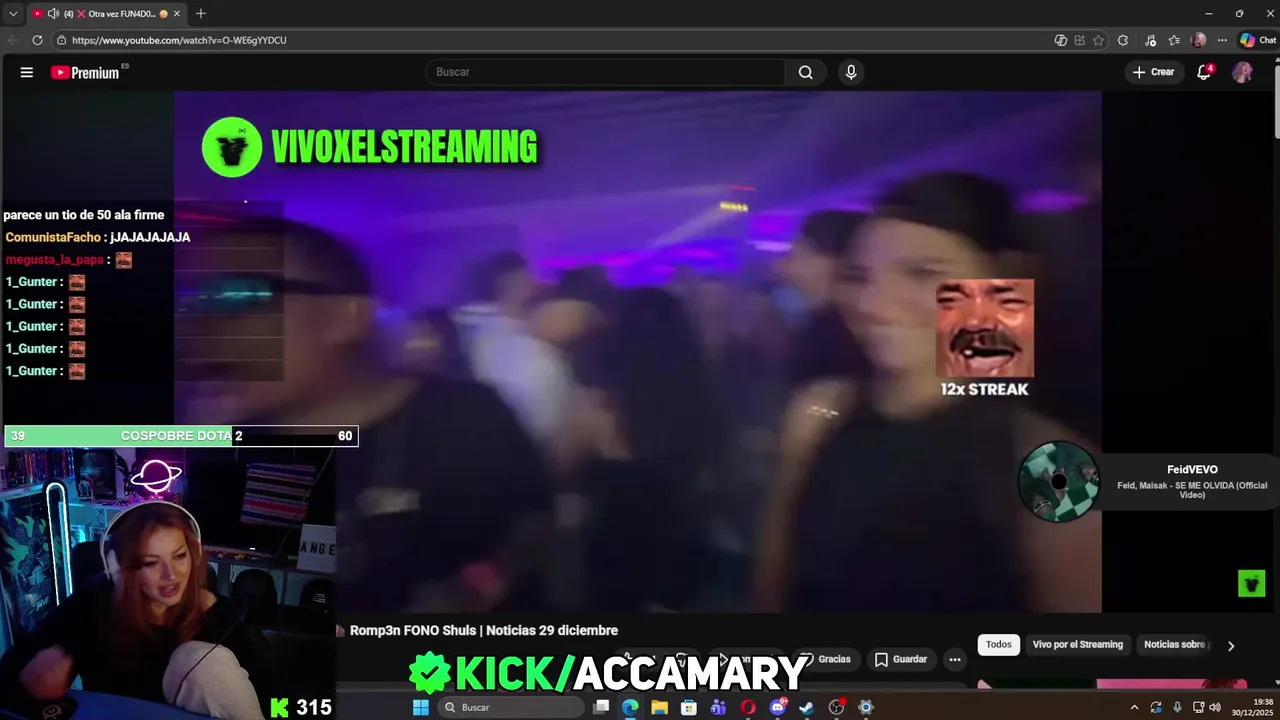
Task: Add page to favorites star icon
Action: (x=1098, y=40)
